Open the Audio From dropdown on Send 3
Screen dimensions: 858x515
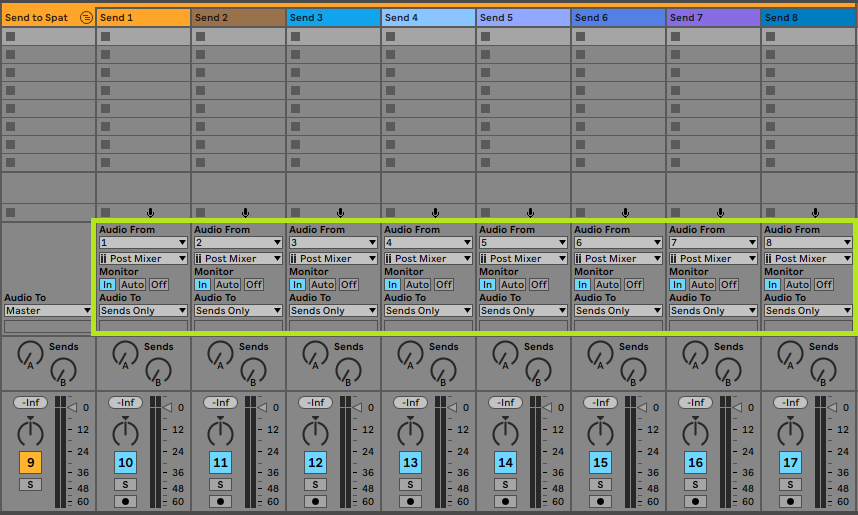333,243
